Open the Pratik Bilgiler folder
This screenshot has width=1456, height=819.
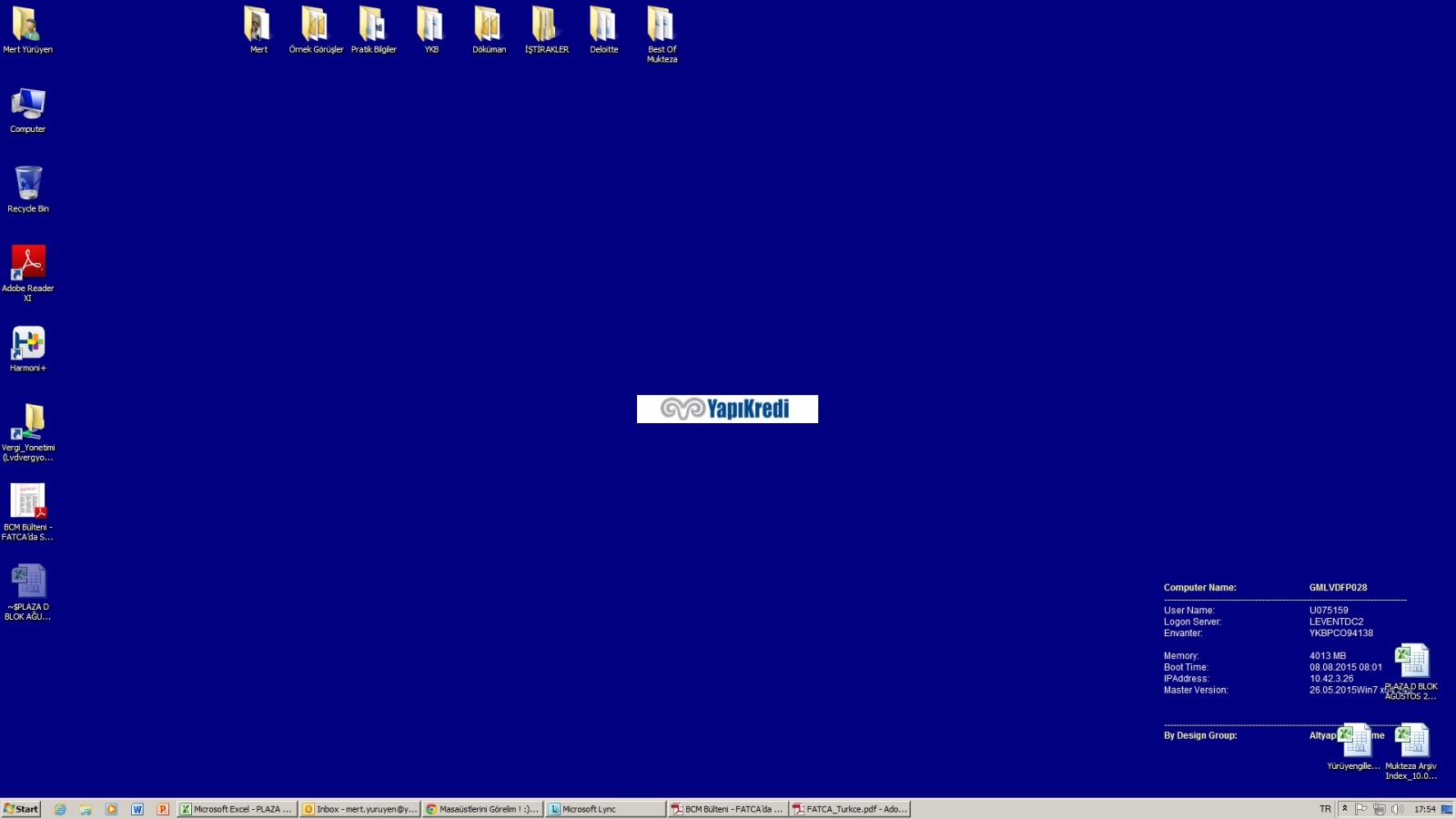(x=373, y=30)
